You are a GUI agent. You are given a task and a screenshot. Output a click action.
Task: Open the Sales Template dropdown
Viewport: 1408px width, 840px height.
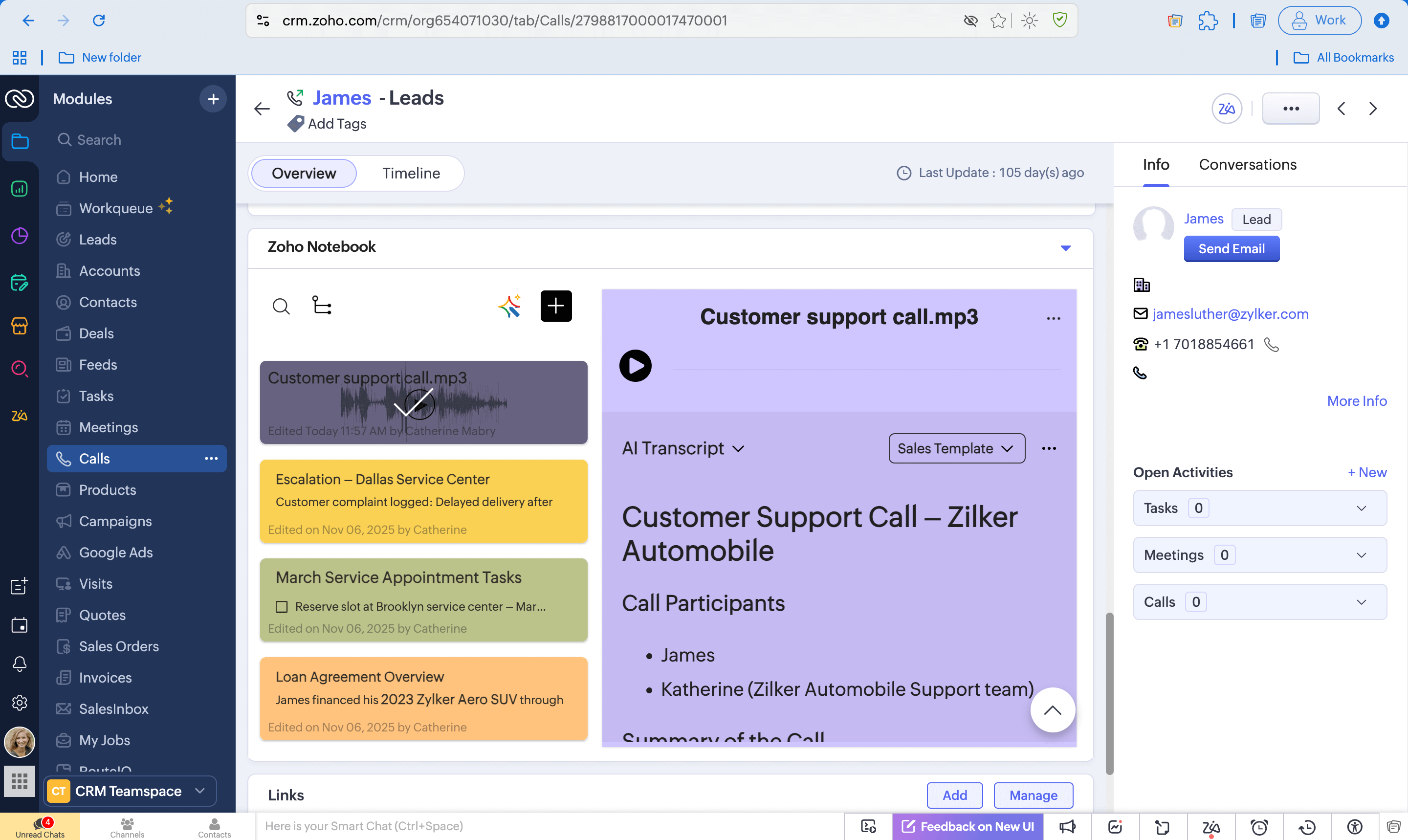tap(956, 448)
